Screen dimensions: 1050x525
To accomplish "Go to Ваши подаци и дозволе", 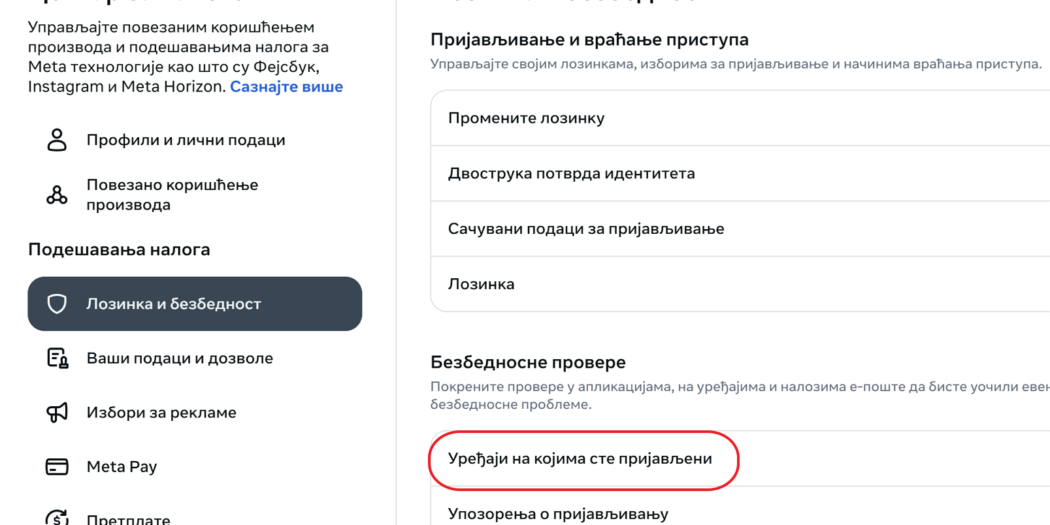I will [179, 358].
